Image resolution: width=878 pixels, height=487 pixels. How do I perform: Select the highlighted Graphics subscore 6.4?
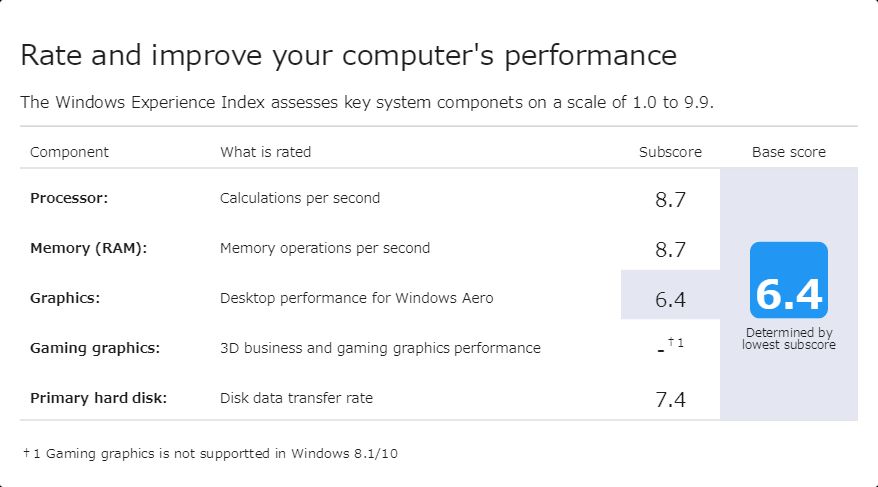coord(670,299)
